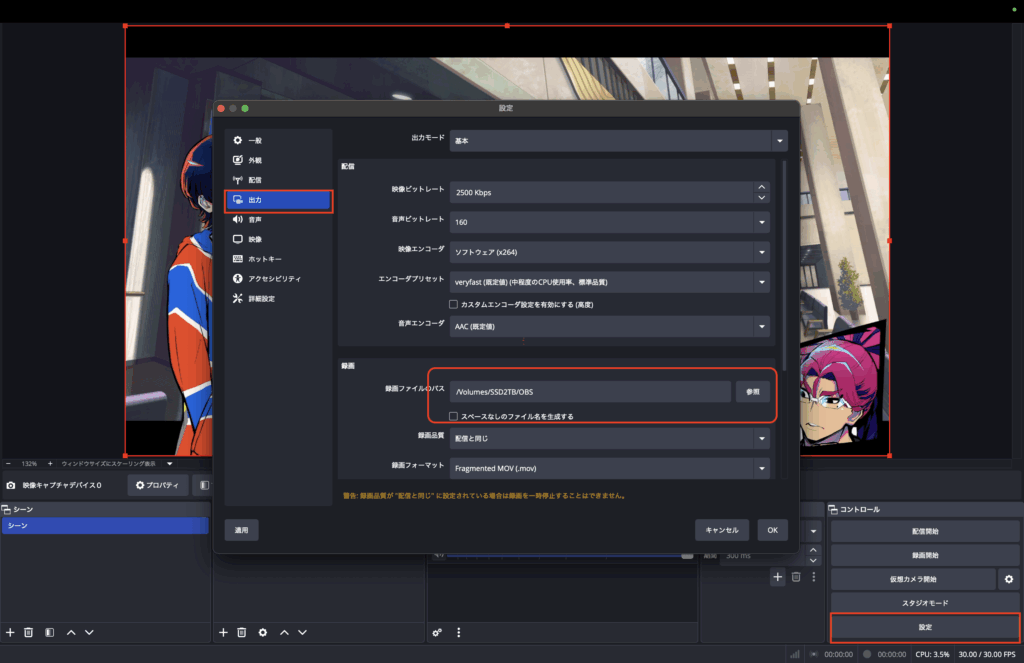Viewport: 1024px width, 663px height.
Task: Enable スペースなしのファイル名を生成する checkbox
Action: [454, 416]
